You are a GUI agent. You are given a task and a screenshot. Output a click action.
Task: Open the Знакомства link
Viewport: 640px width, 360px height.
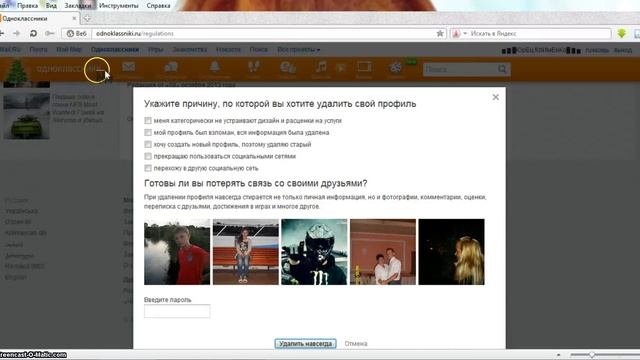click(x=189, y=49)
